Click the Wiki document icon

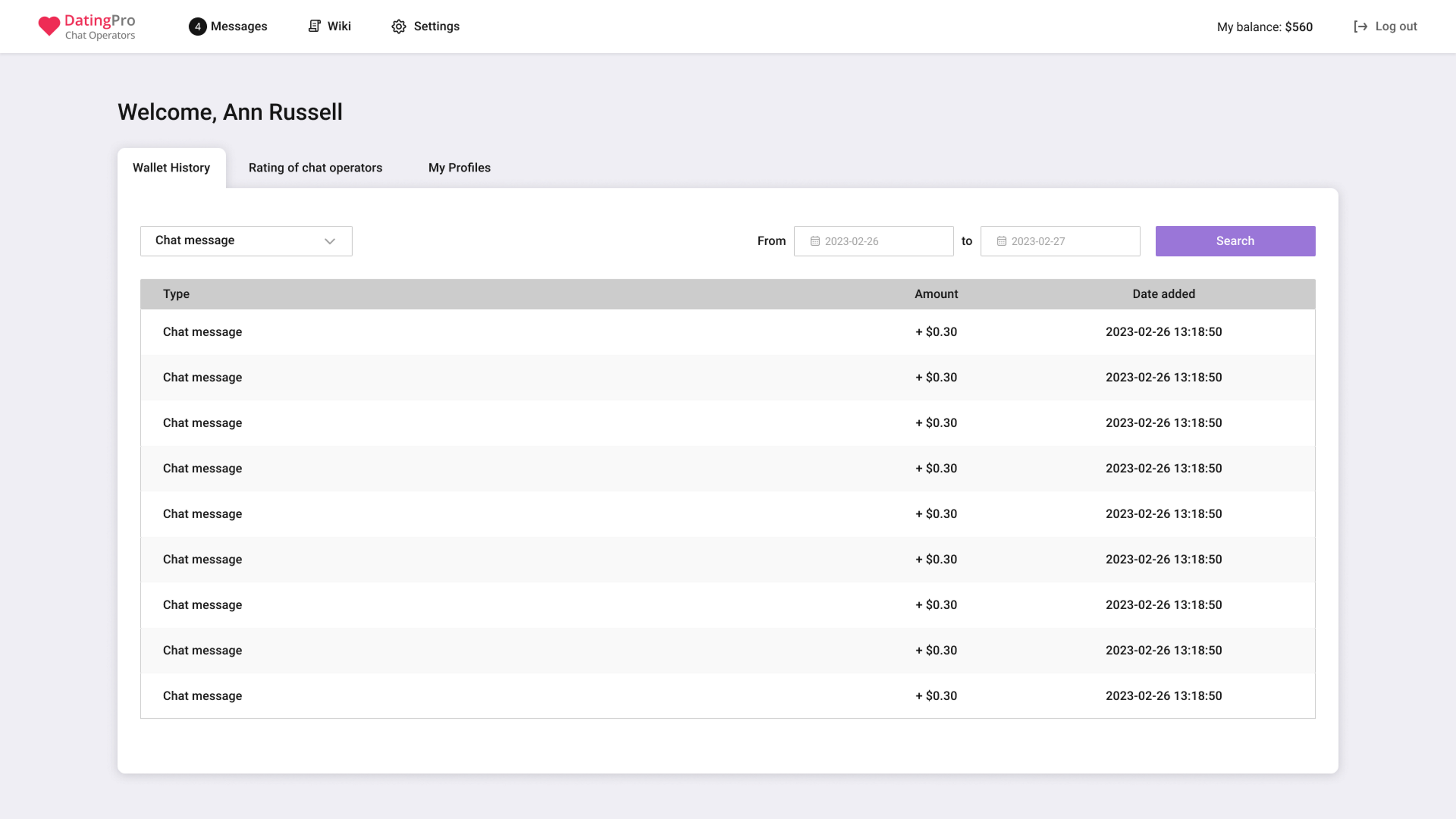(314, 26)
